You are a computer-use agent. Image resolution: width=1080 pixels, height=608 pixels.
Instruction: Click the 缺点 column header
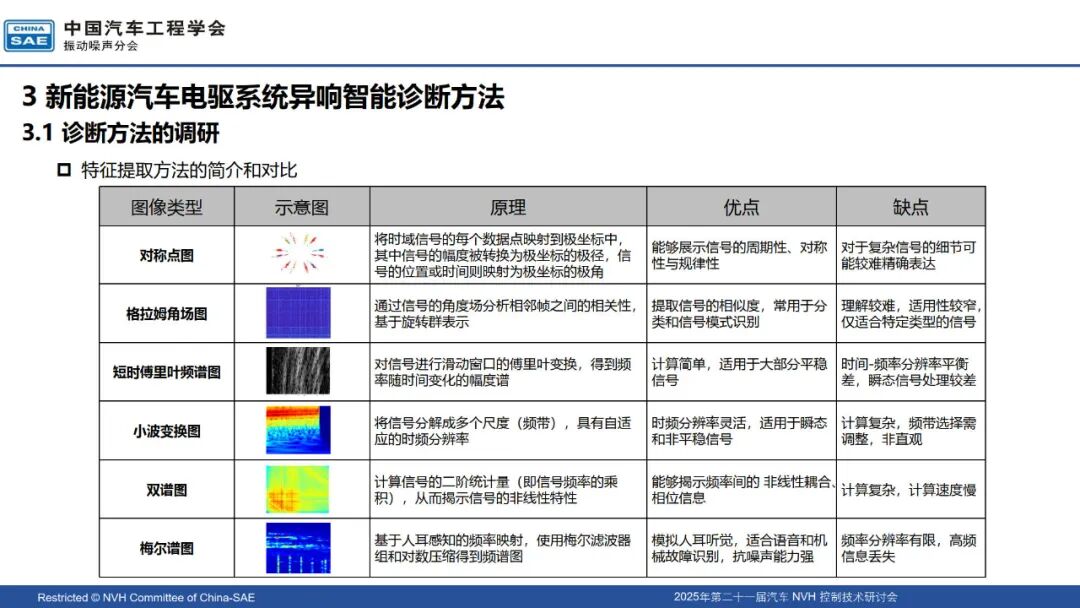pos(910,207)
